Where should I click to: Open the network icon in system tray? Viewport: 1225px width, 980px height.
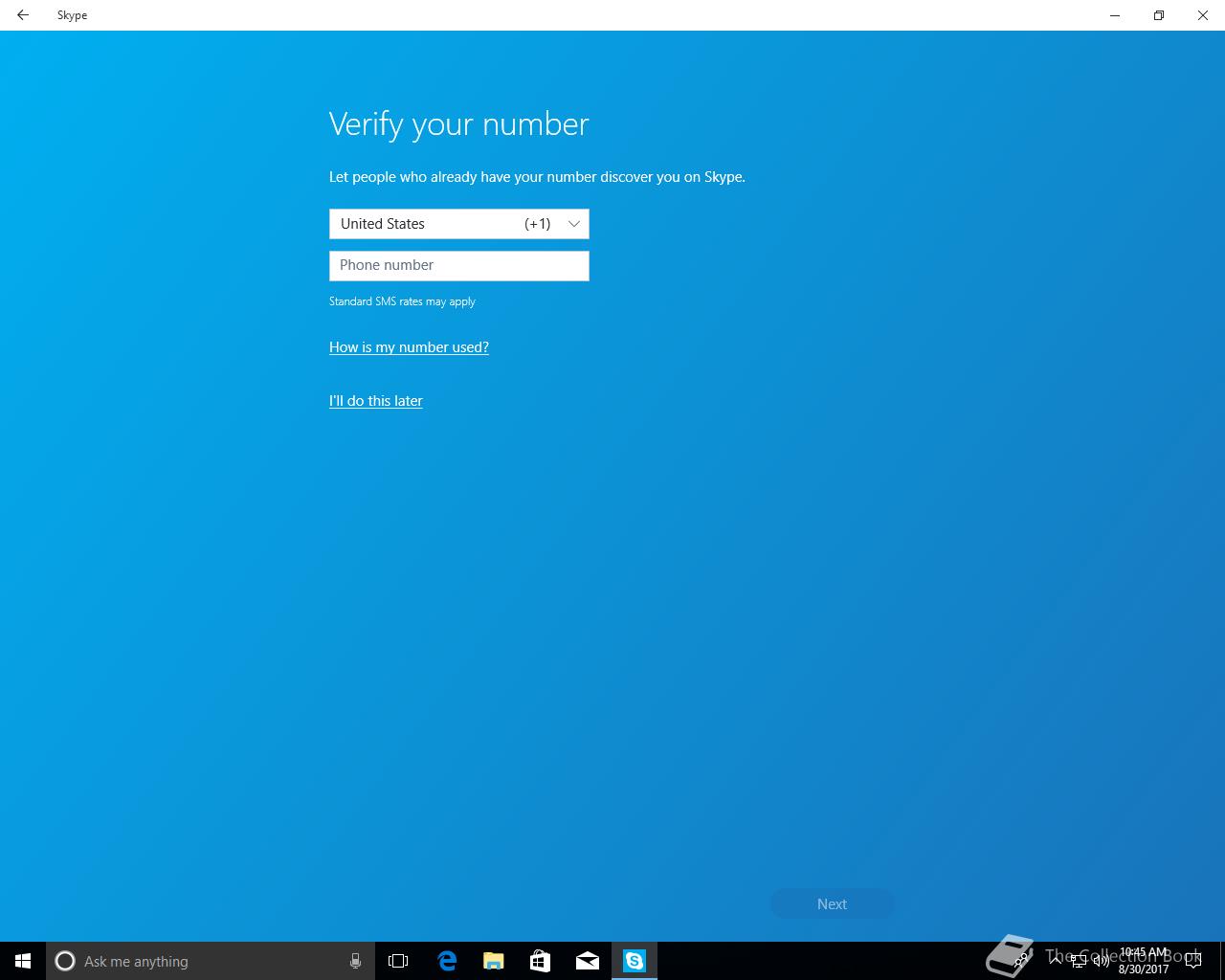tap(1079, 961)
